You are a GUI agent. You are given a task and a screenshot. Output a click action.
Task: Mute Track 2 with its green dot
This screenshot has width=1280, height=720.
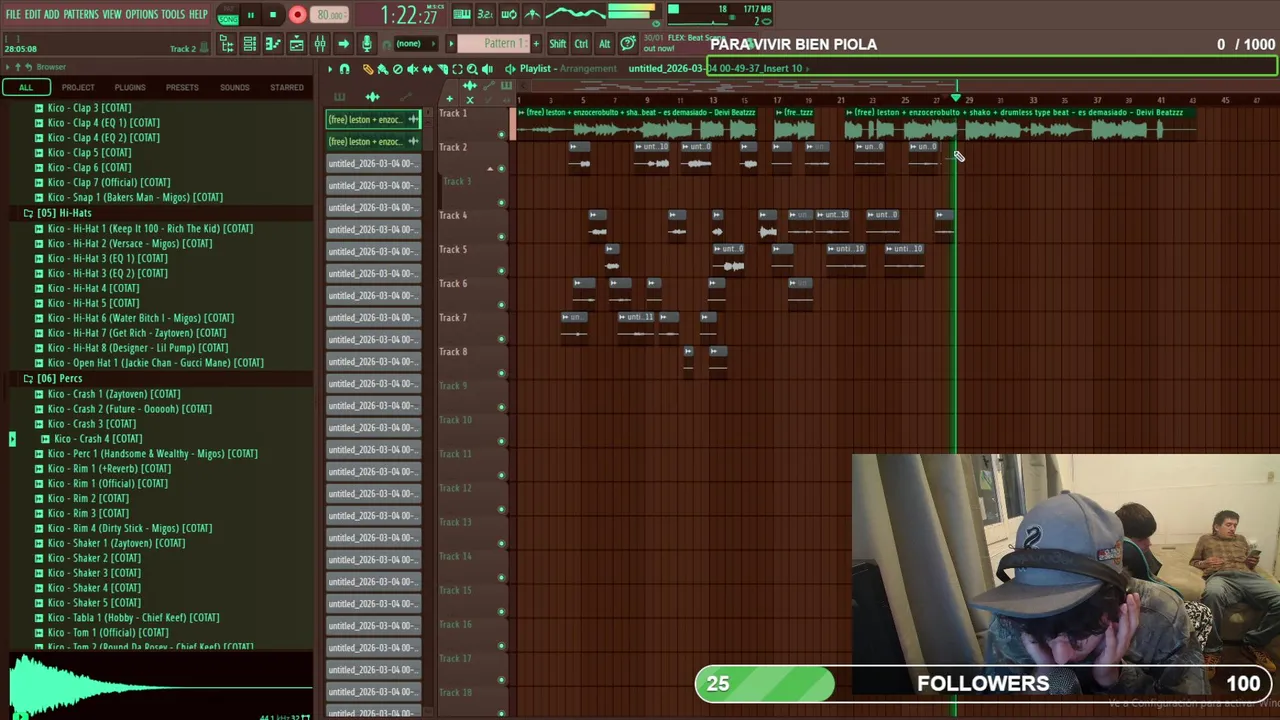point(501,169)
